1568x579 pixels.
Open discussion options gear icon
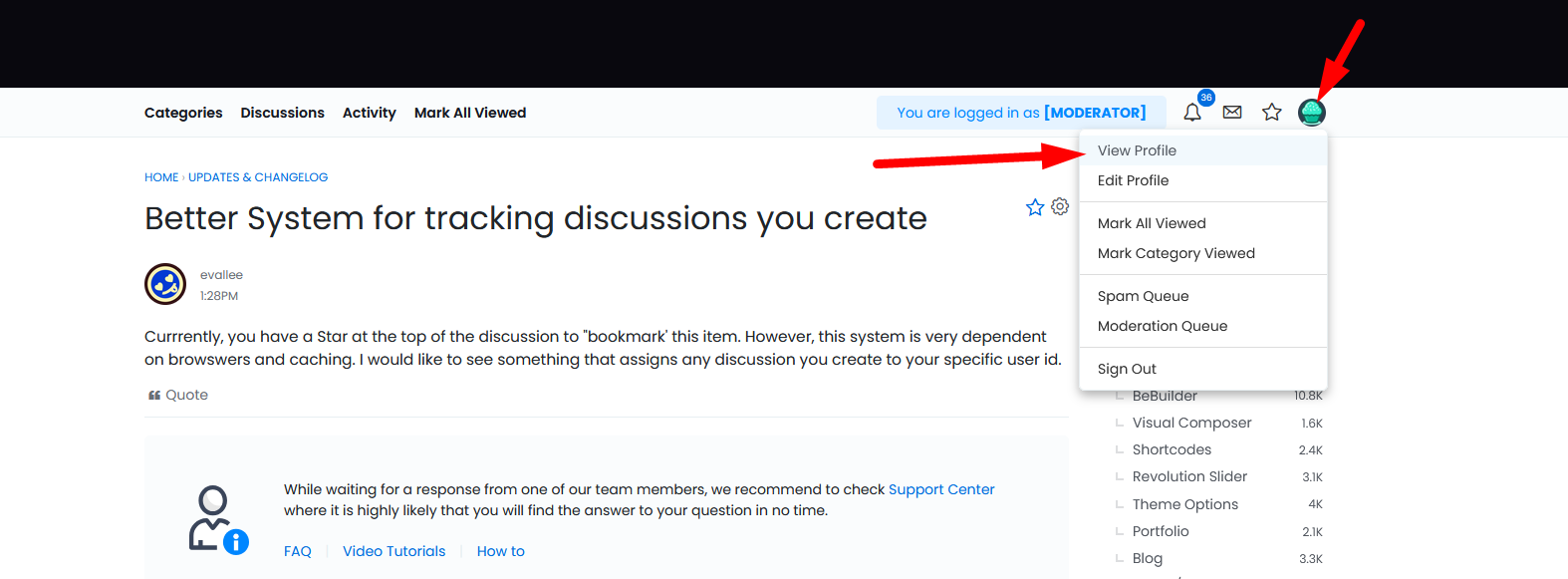(x=1060, y=206)
